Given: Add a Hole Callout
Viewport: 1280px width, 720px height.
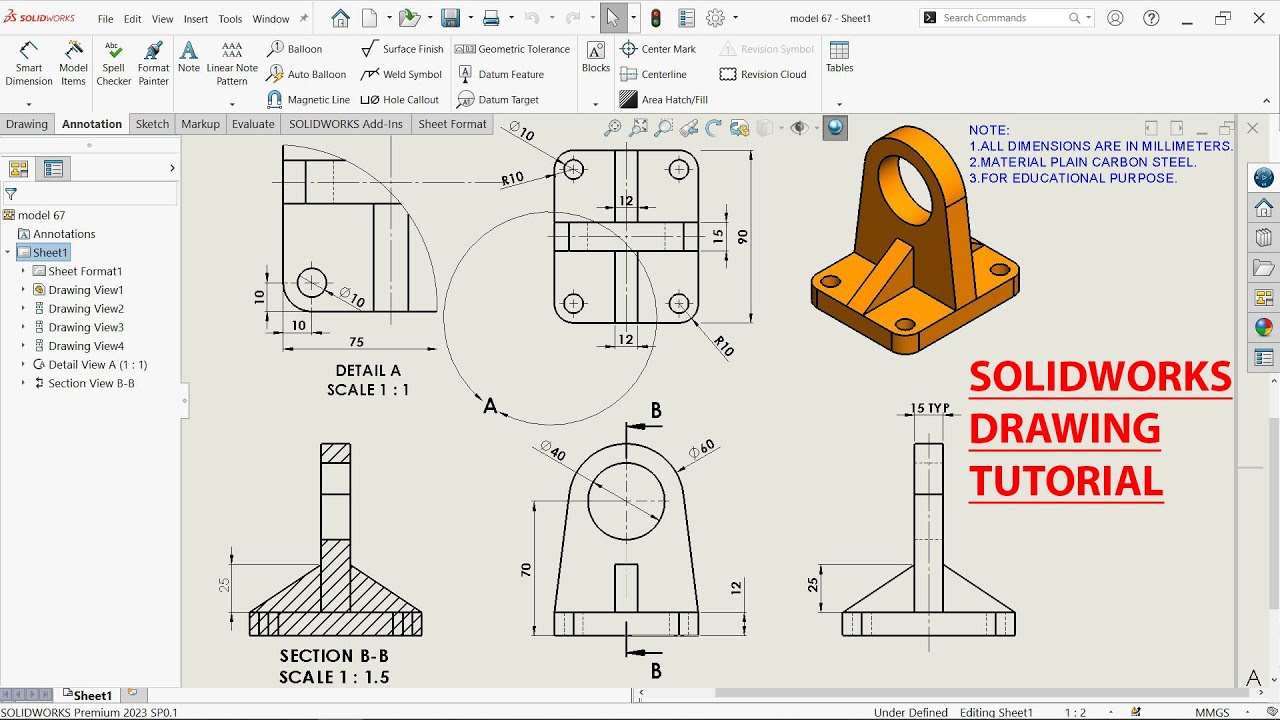Looking at the screenshot, I should (400, 100).
